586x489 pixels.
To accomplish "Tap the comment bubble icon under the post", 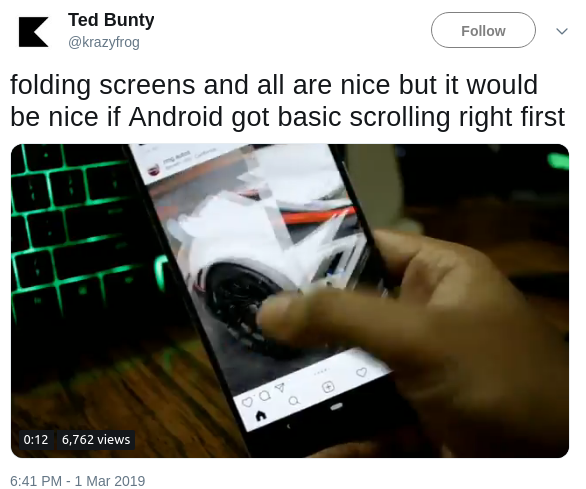I will click(265, 395).
